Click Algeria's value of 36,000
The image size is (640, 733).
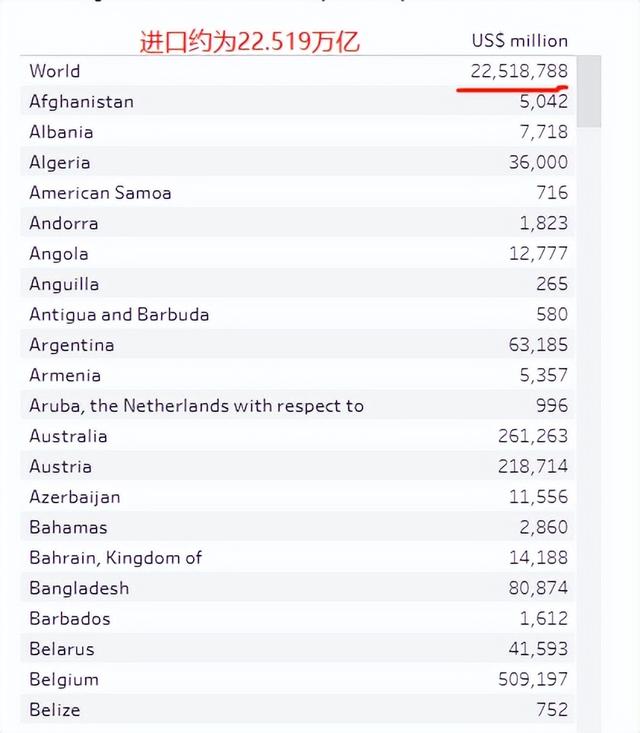click(537, 163)
